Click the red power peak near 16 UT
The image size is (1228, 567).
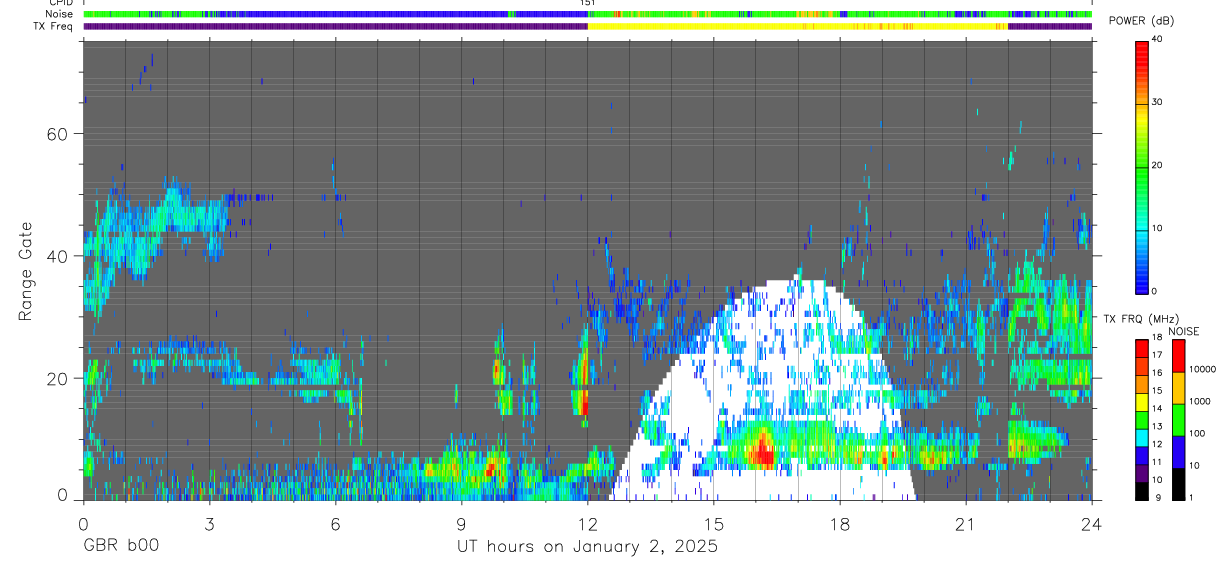763,450
